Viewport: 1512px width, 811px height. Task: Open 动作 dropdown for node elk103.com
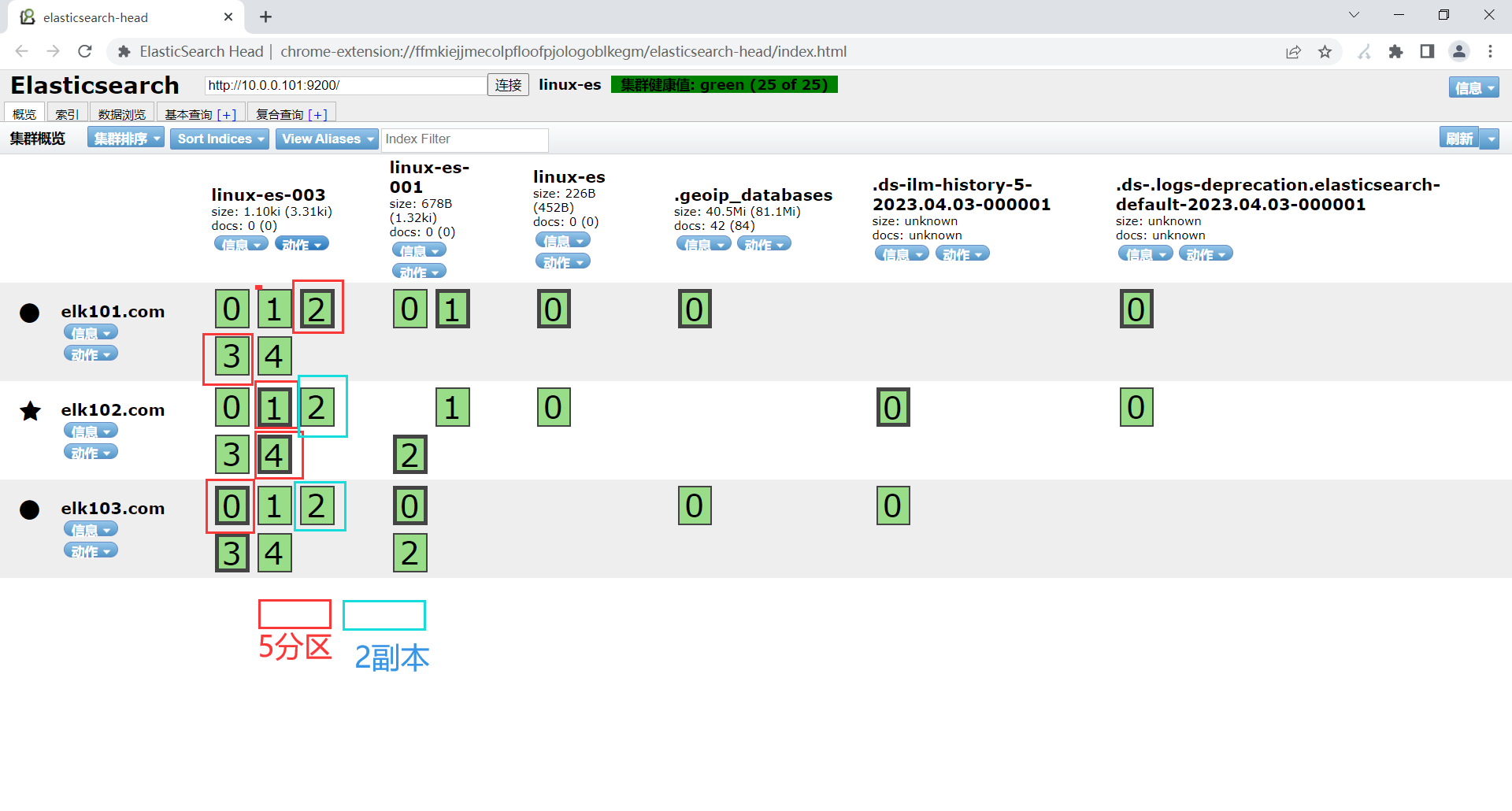[91, 550]
